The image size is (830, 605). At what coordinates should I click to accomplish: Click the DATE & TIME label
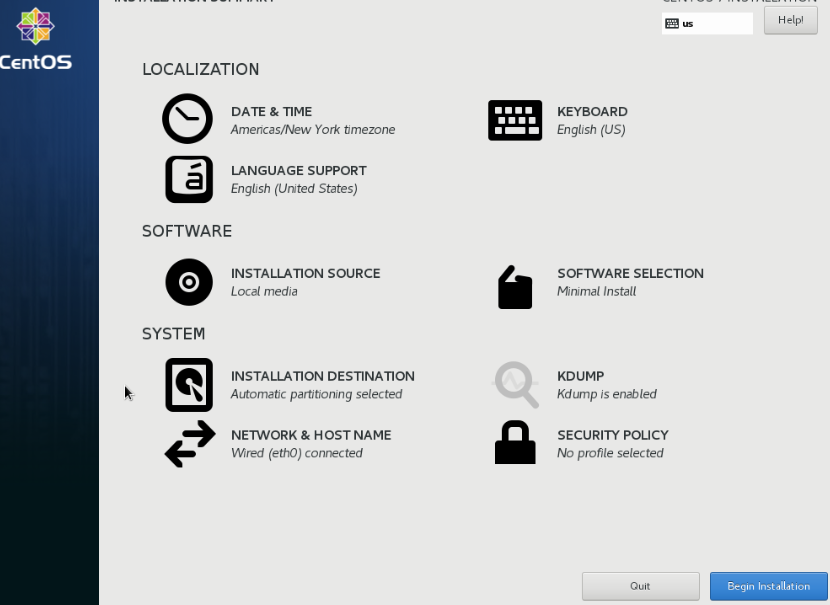point(272,112)
